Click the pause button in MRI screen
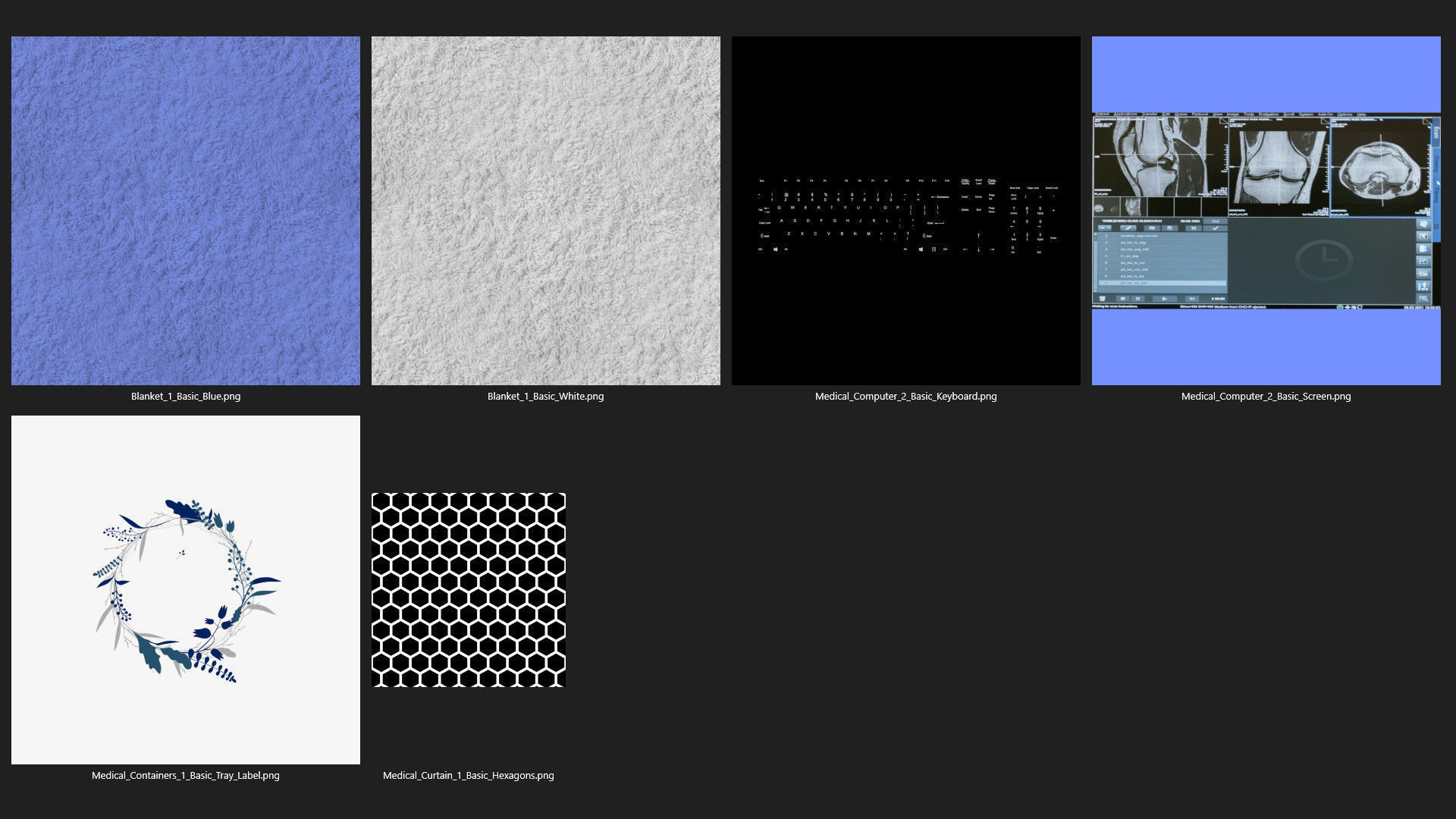The width and height of the screenshot is (1456, 819). click(1137, 299)
